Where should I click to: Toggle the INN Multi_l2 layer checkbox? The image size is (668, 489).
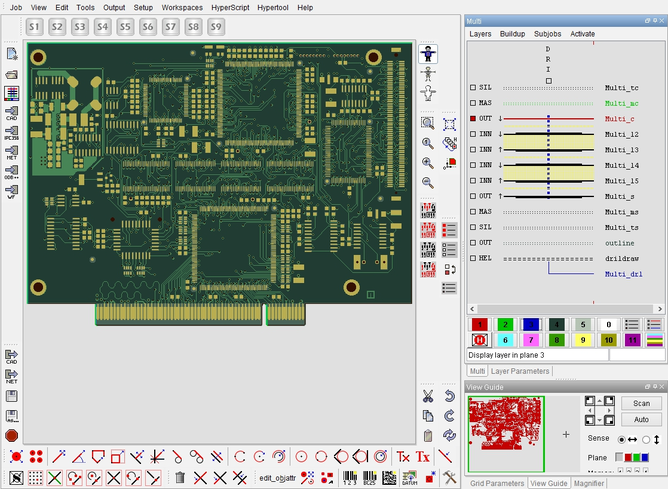pyautogui.click(x=473, y=134)
